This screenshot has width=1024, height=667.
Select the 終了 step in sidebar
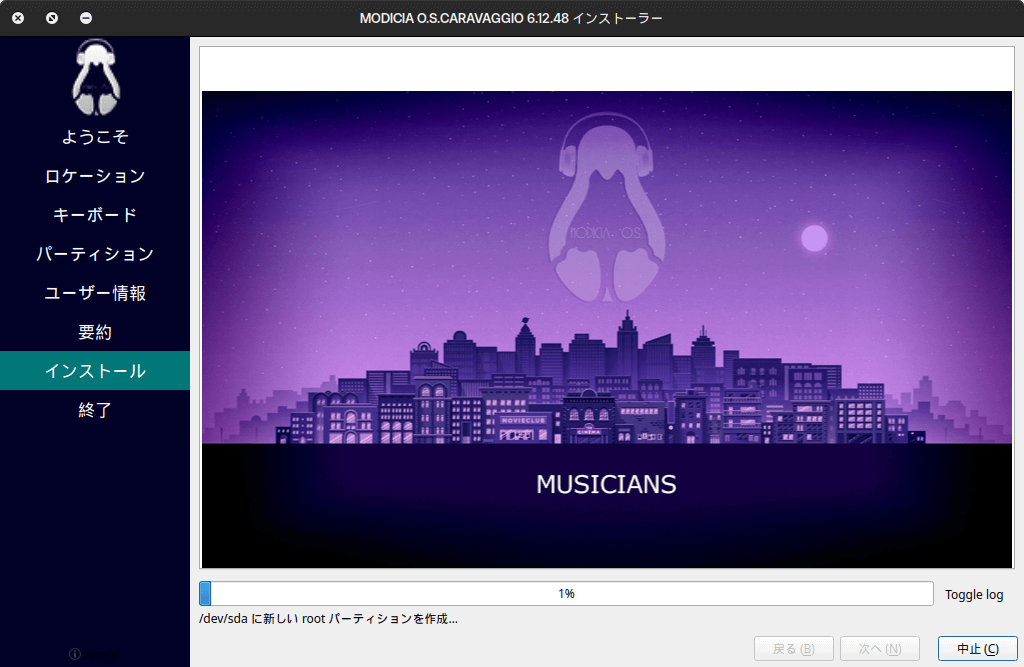[95, 410]
